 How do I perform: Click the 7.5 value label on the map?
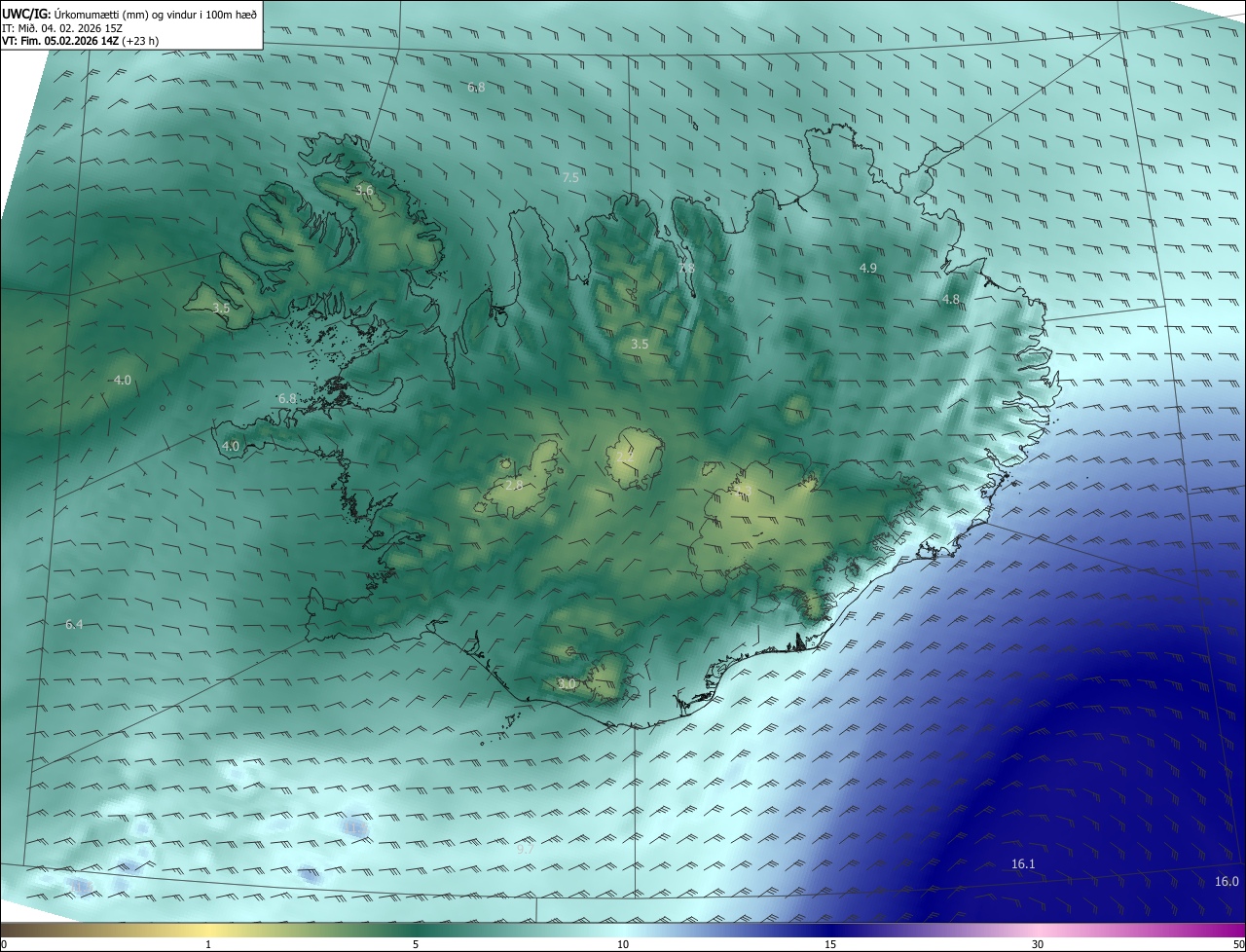(570, 178)
